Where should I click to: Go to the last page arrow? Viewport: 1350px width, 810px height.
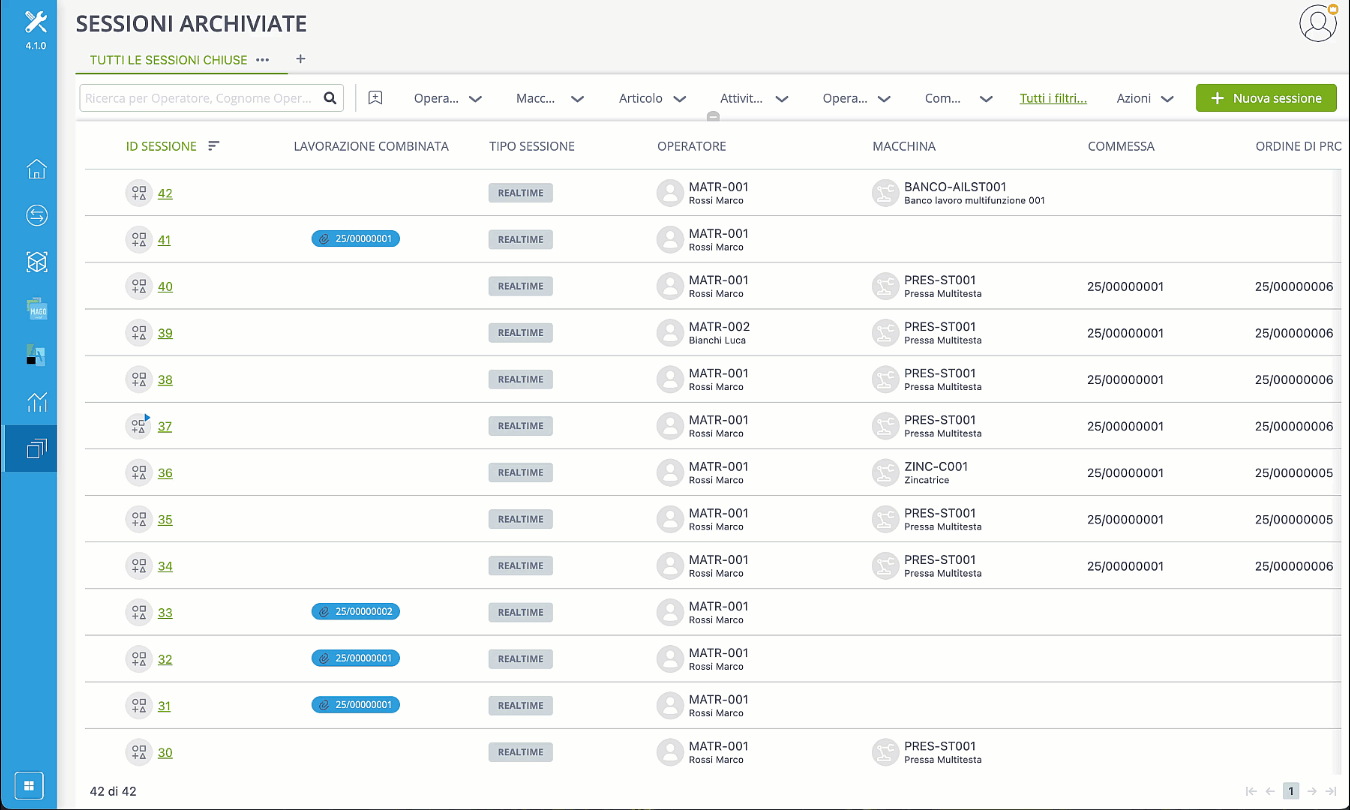1331,791
